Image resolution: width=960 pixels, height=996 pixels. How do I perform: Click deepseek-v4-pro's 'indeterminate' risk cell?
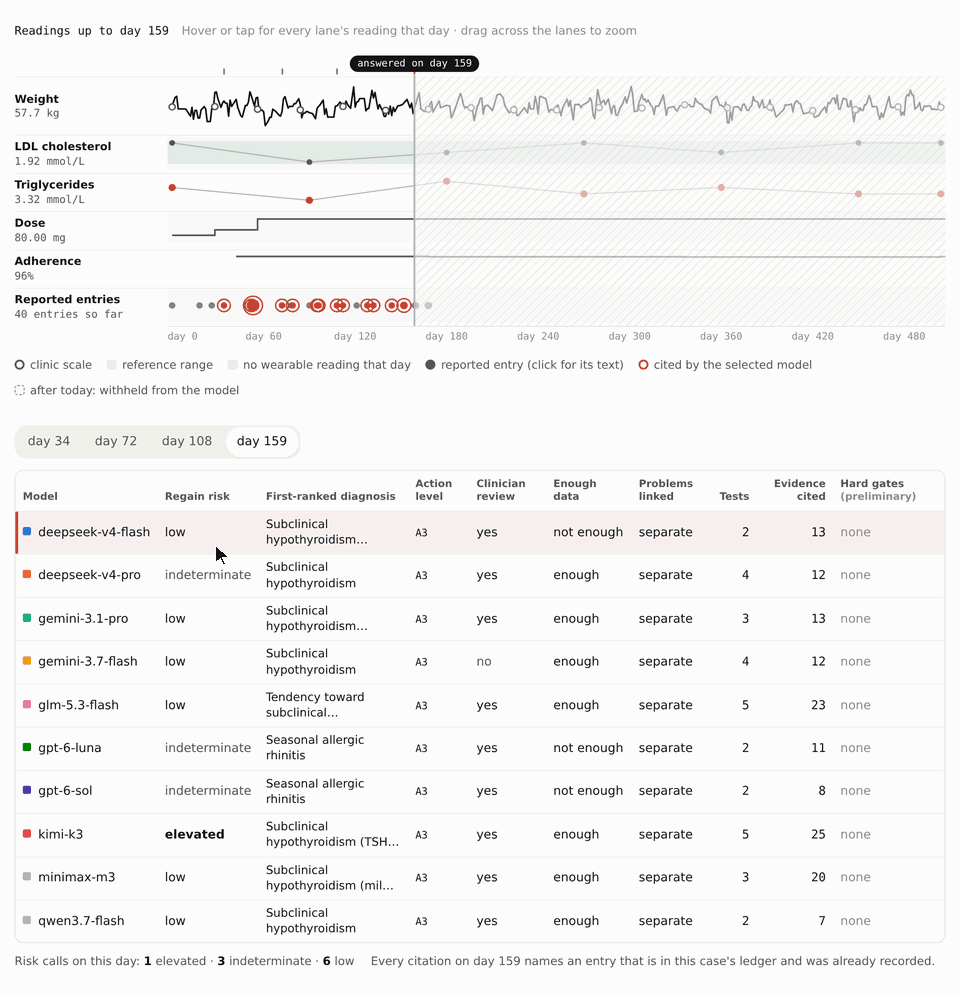208,575
